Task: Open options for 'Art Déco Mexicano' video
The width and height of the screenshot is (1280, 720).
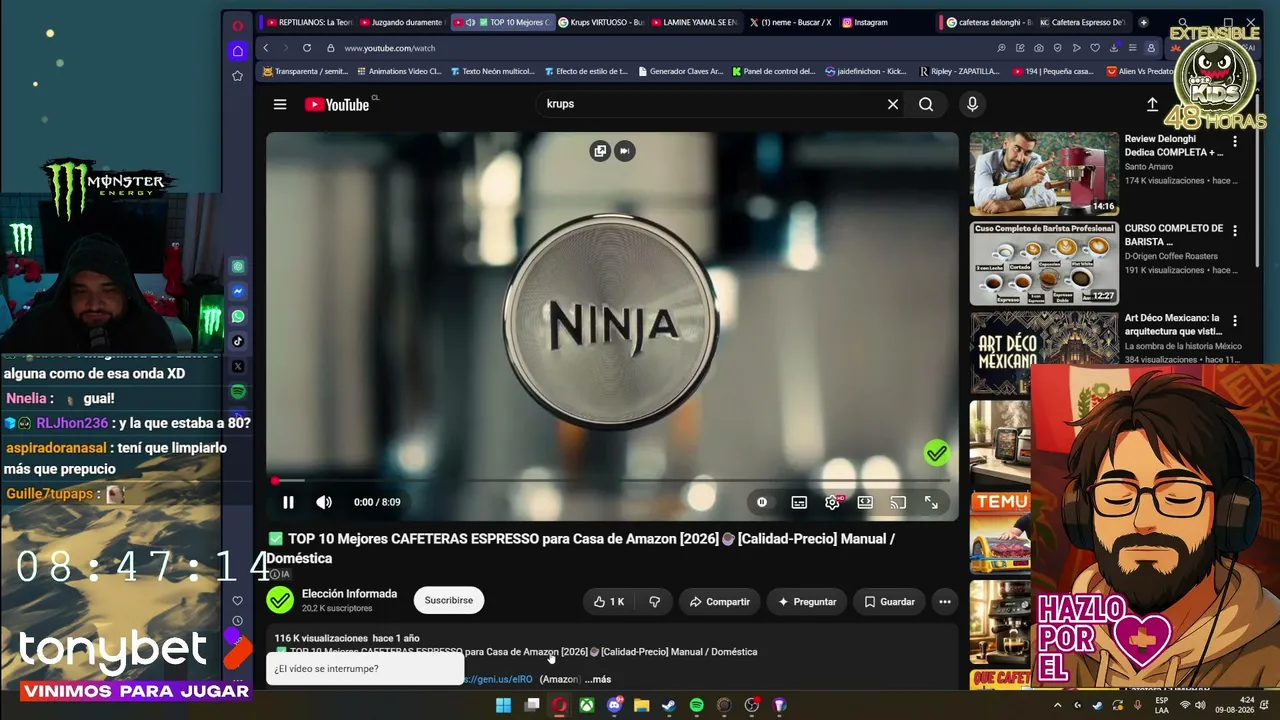Action: tap(1235, 321)
